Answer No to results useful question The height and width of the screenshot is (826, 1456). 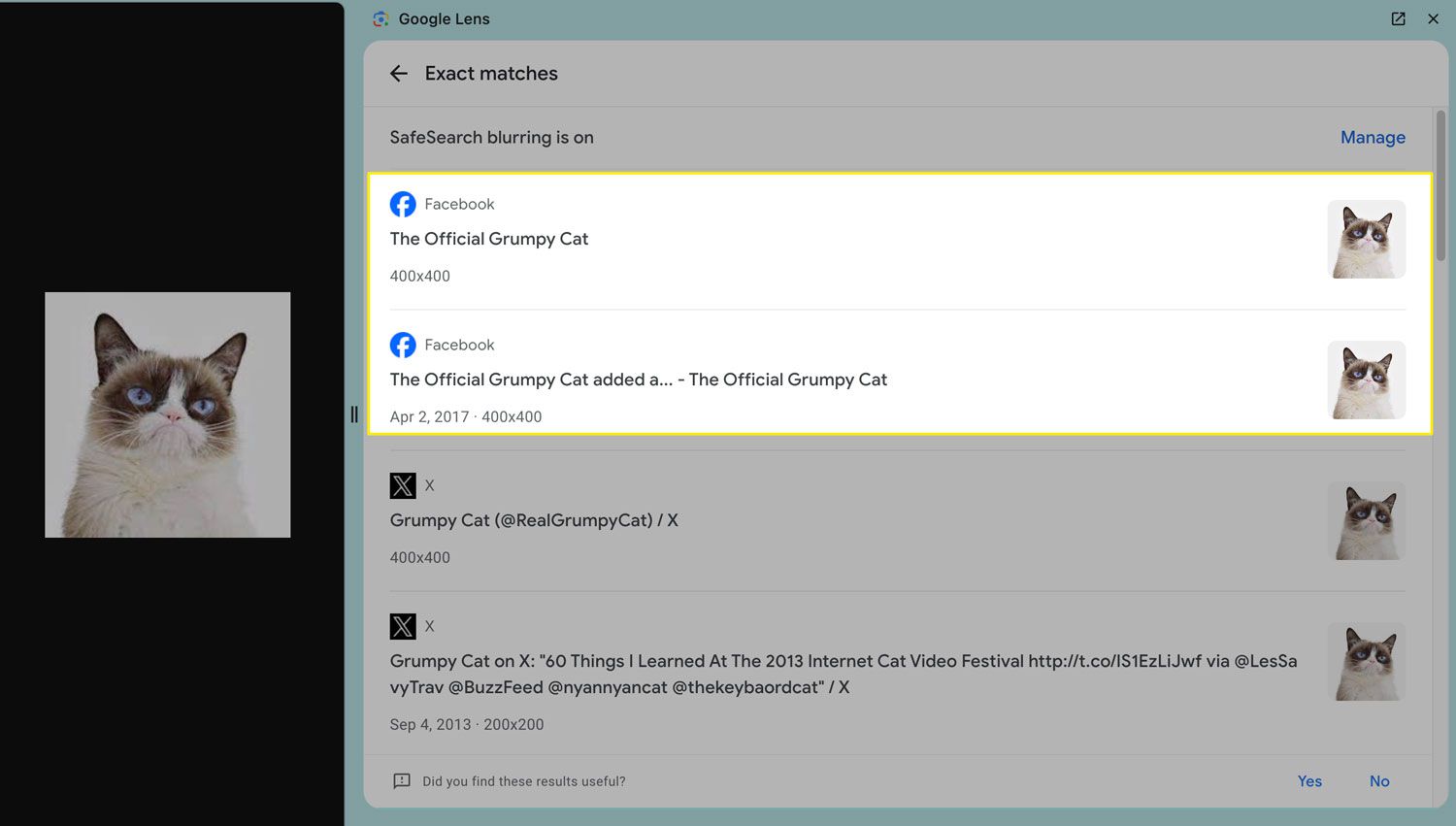click(1379, 781)
